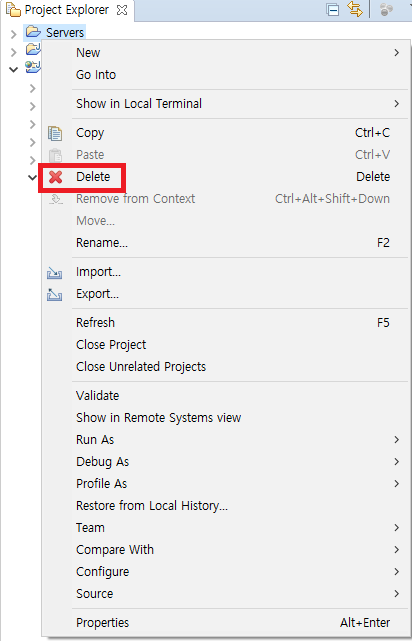Select Rename... menu item
This screenshot has height=641, width=412.
pos(226,243)
